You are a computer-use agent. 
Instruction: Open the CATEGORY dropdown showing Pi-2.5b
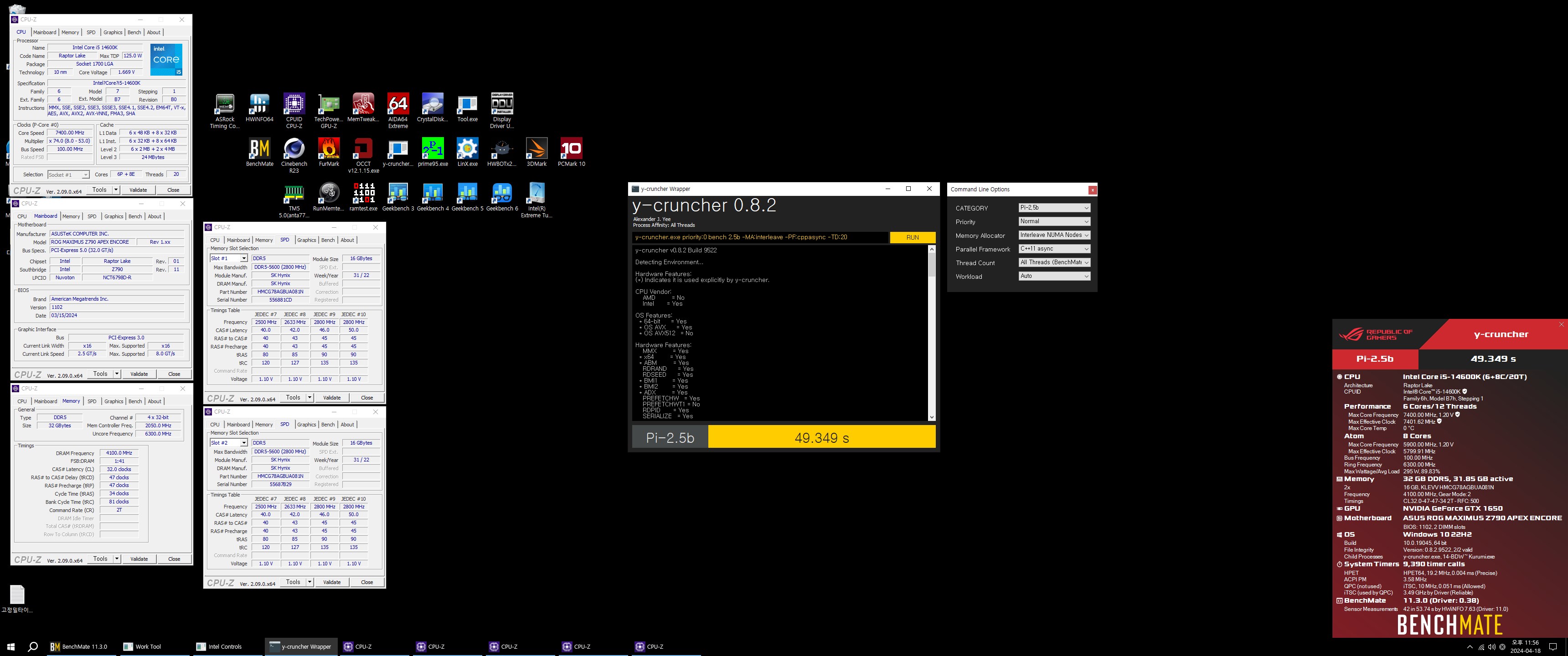pos(1054,208)
